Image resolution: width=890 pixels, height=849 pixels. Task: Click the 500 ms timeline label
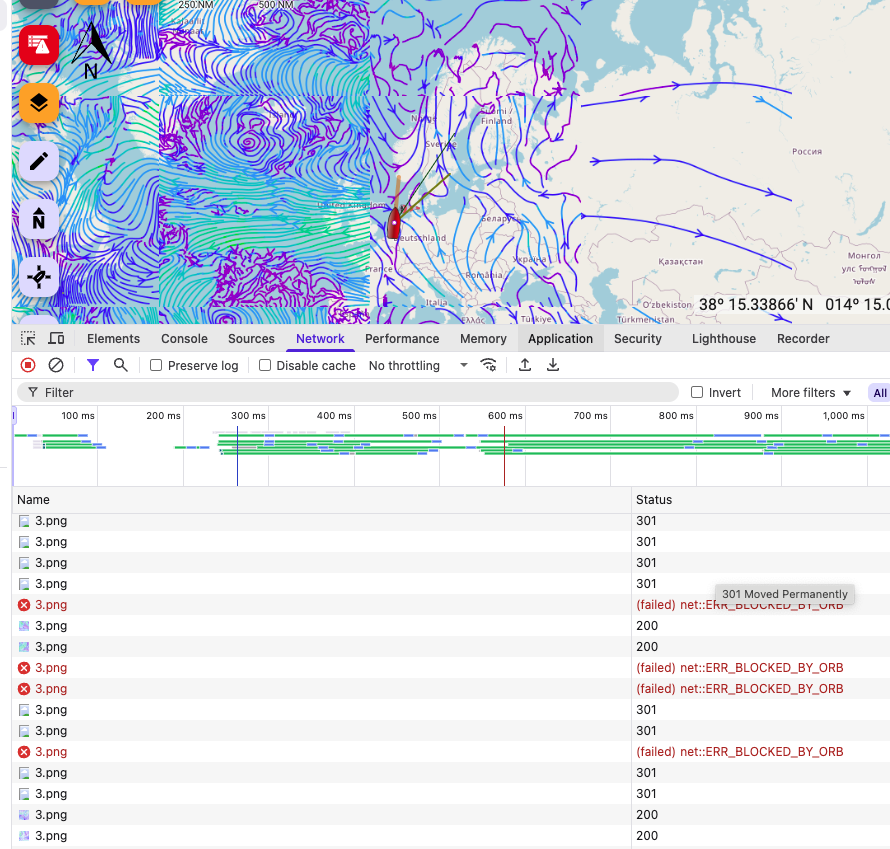[x=419, y=415]
